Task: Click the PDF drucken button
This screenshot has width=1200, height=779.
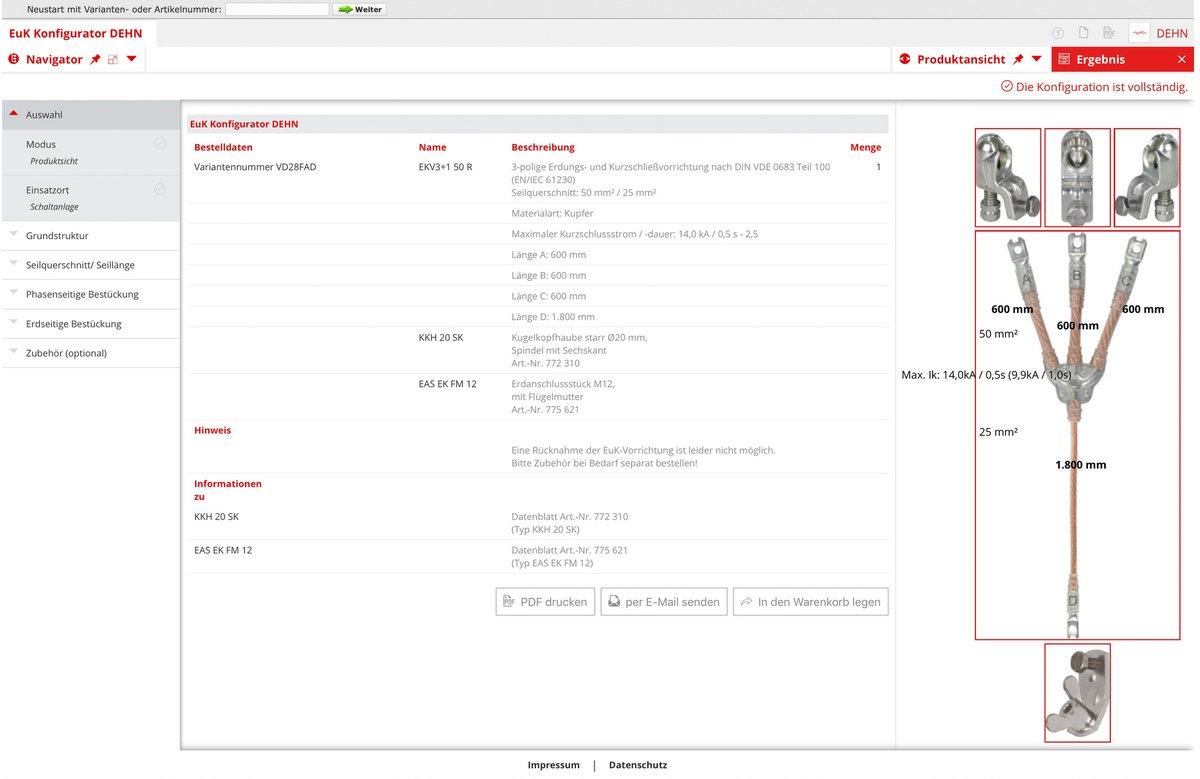Action: (545, 602)
